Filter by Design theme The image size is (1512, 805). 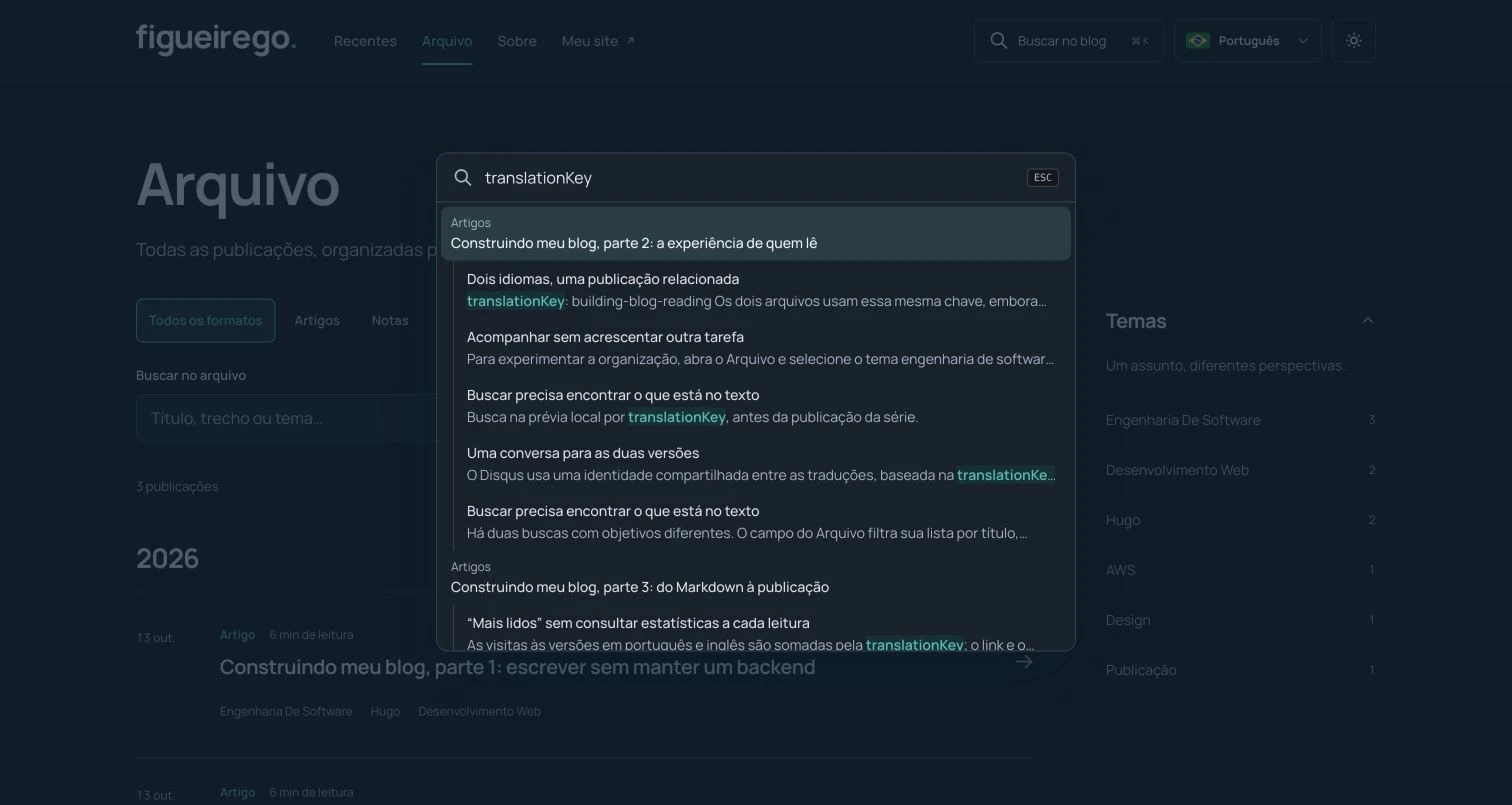[1240, 620]
